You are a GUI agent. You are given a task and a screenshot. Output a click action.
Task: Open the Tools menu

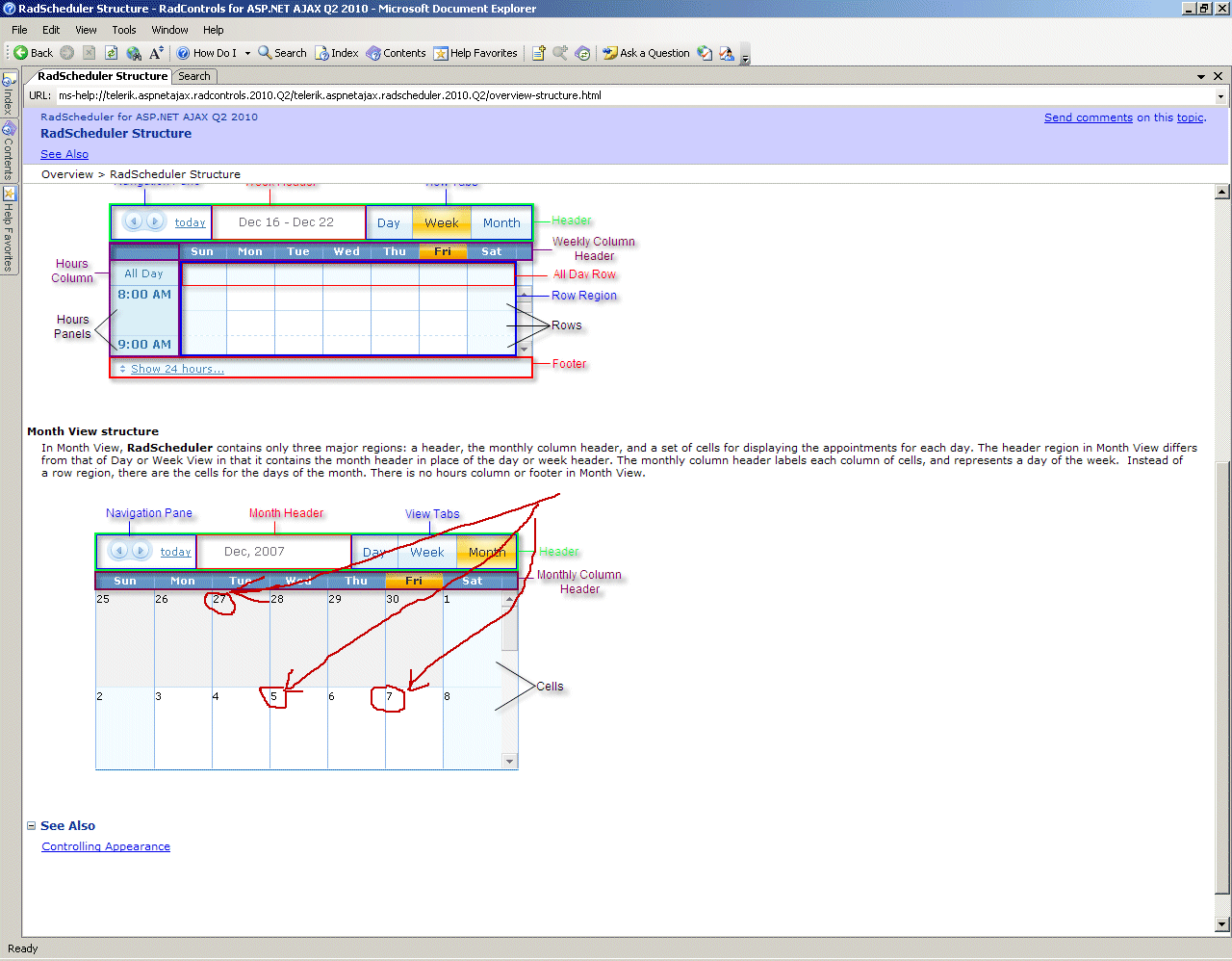click(x=124, y=30)
